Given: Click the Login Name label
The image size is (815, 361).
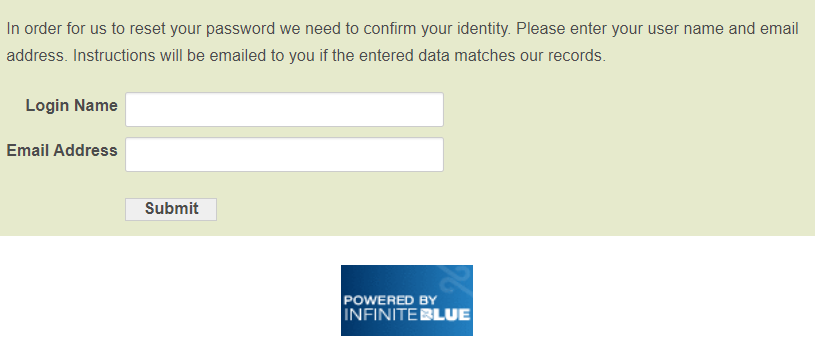Looking at the screenshot, I should (x=72, y=105).
